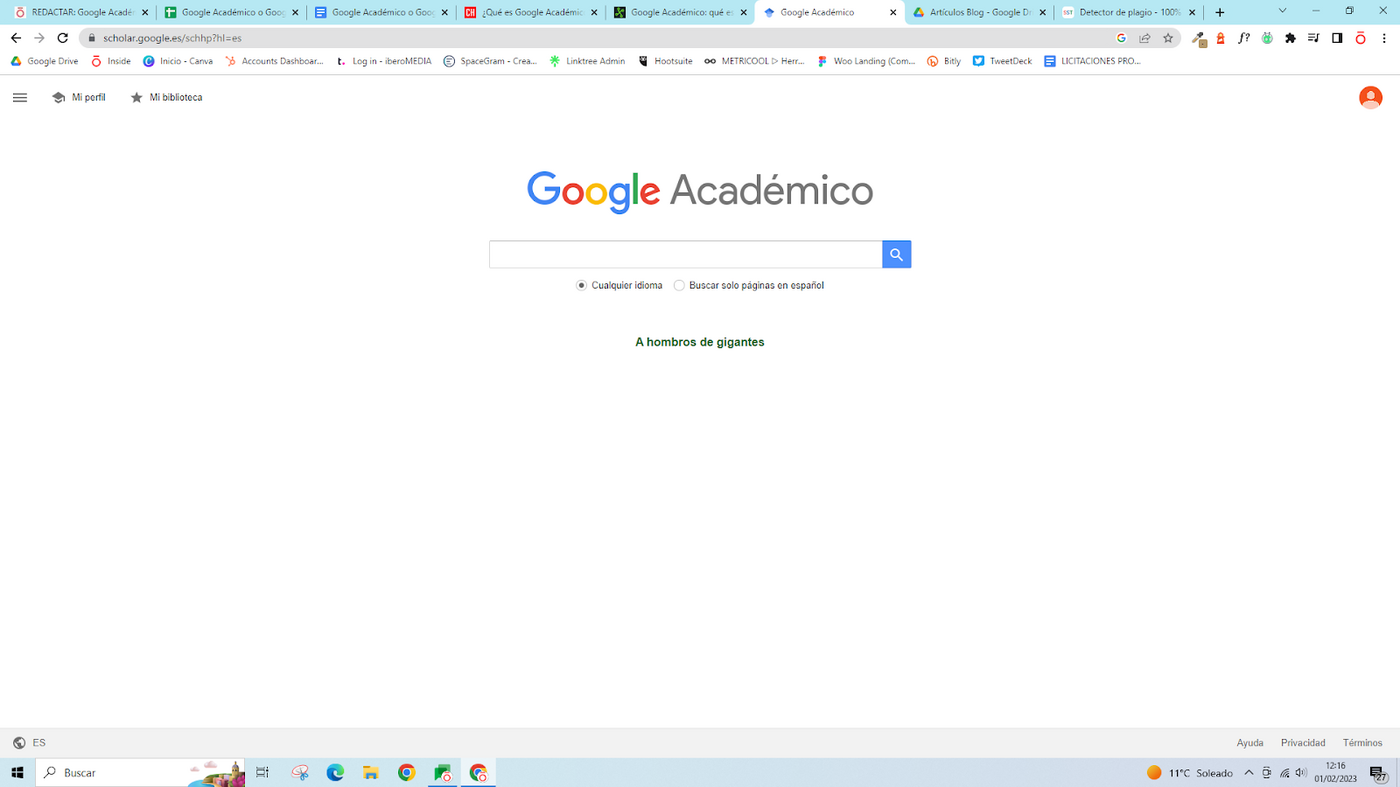The height and width of the screenshot is (787, 1400).
Task: Open the Woo Landing bookmark
Action: click(866, 61)
